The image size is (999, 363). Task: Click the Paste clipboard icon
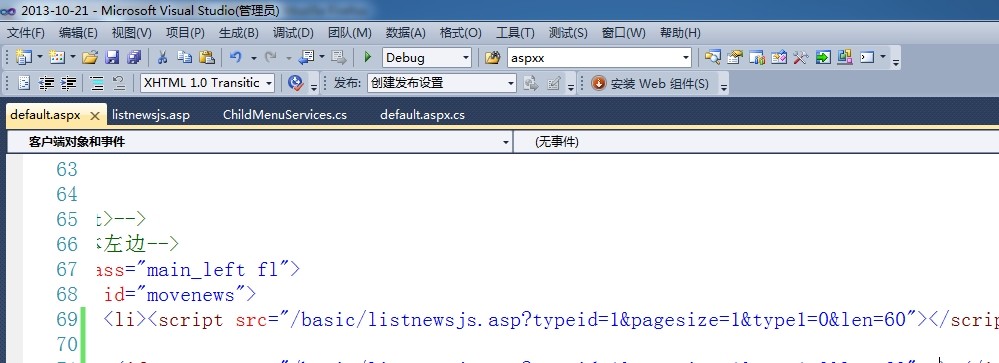[206, 57]
